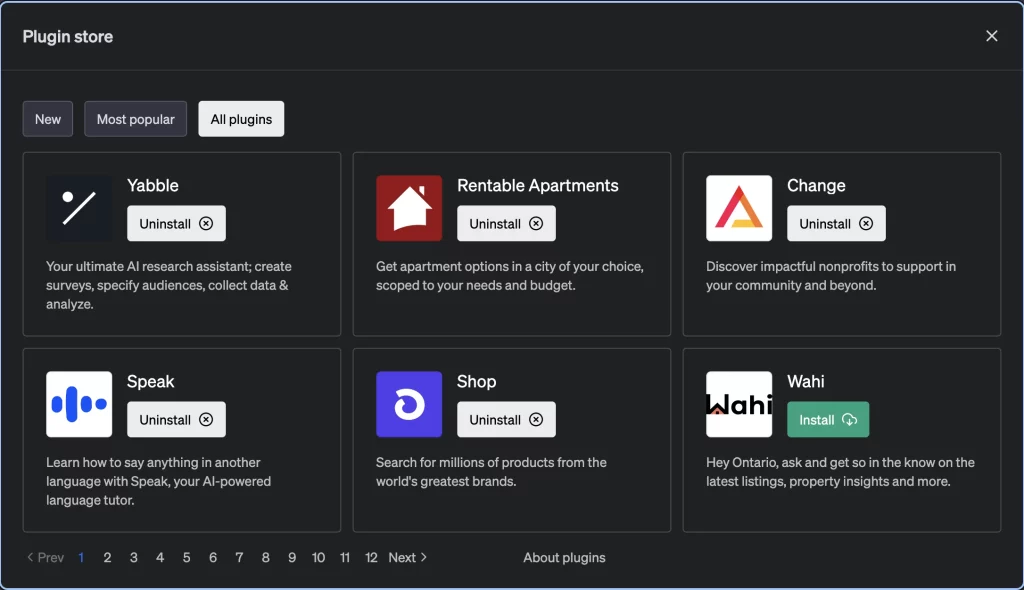Jump to page 12 of plugins

pyautogui.click(x=371, y=557)
